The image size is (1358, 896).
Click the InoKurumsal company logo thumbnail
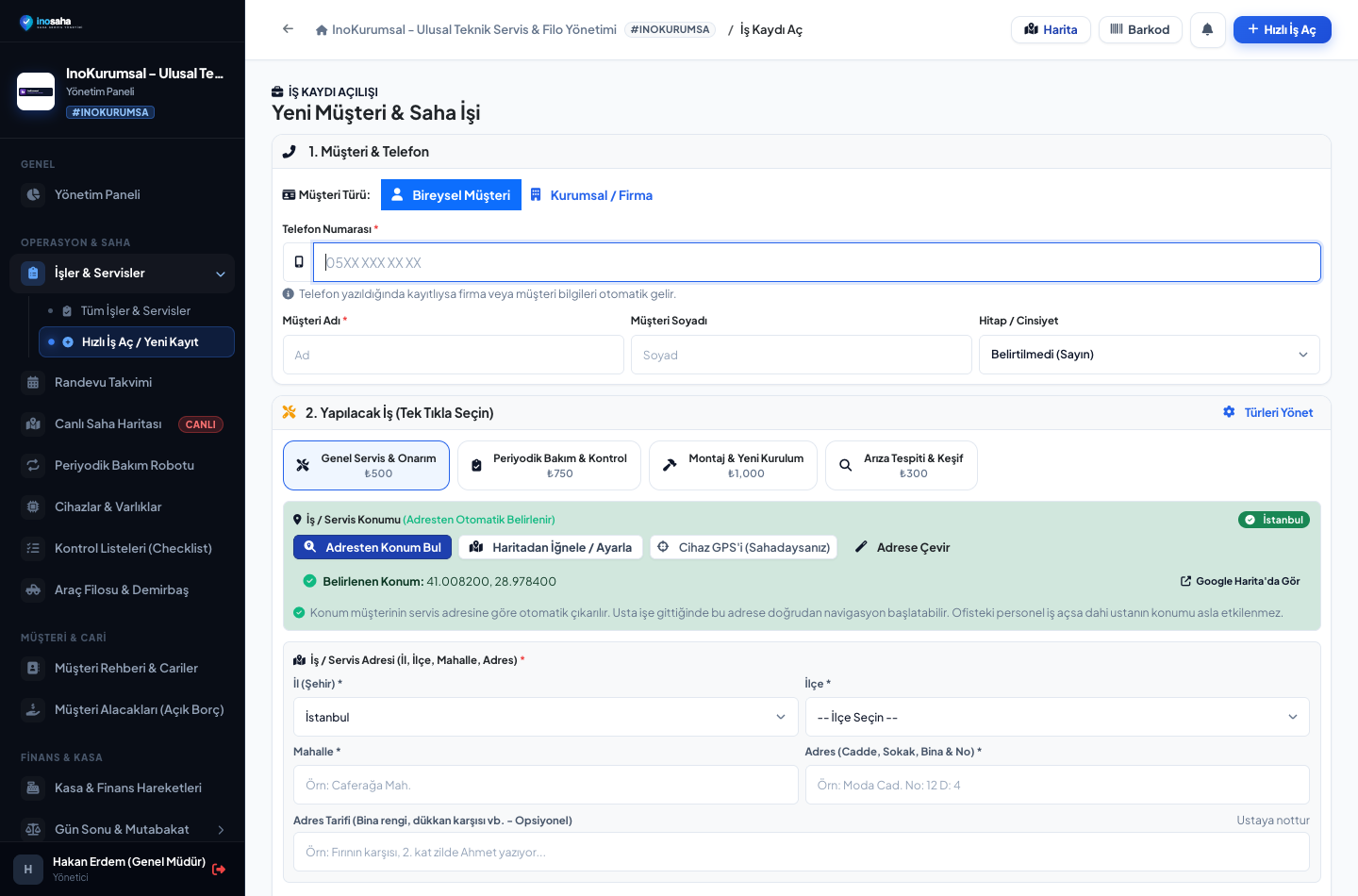point(36,91)
